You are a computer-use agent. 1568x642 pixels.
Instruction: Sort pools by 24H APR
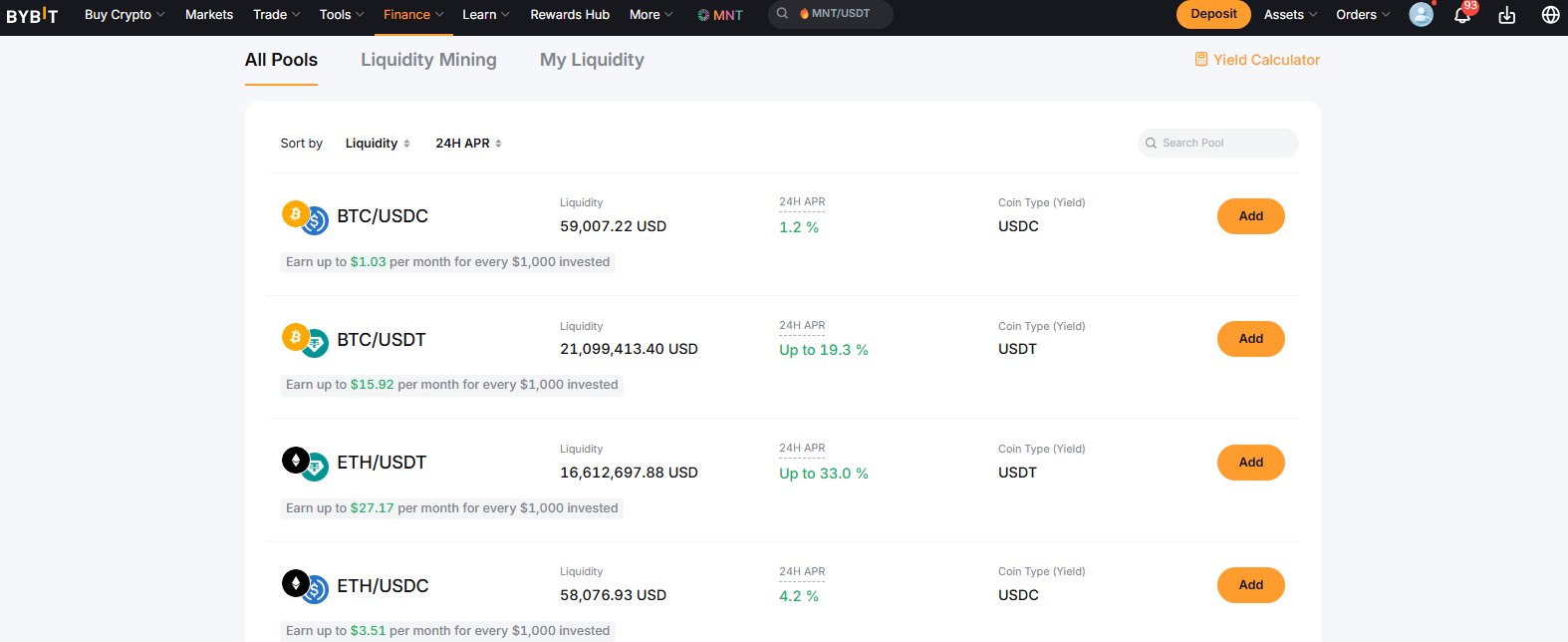pos(468,144)
